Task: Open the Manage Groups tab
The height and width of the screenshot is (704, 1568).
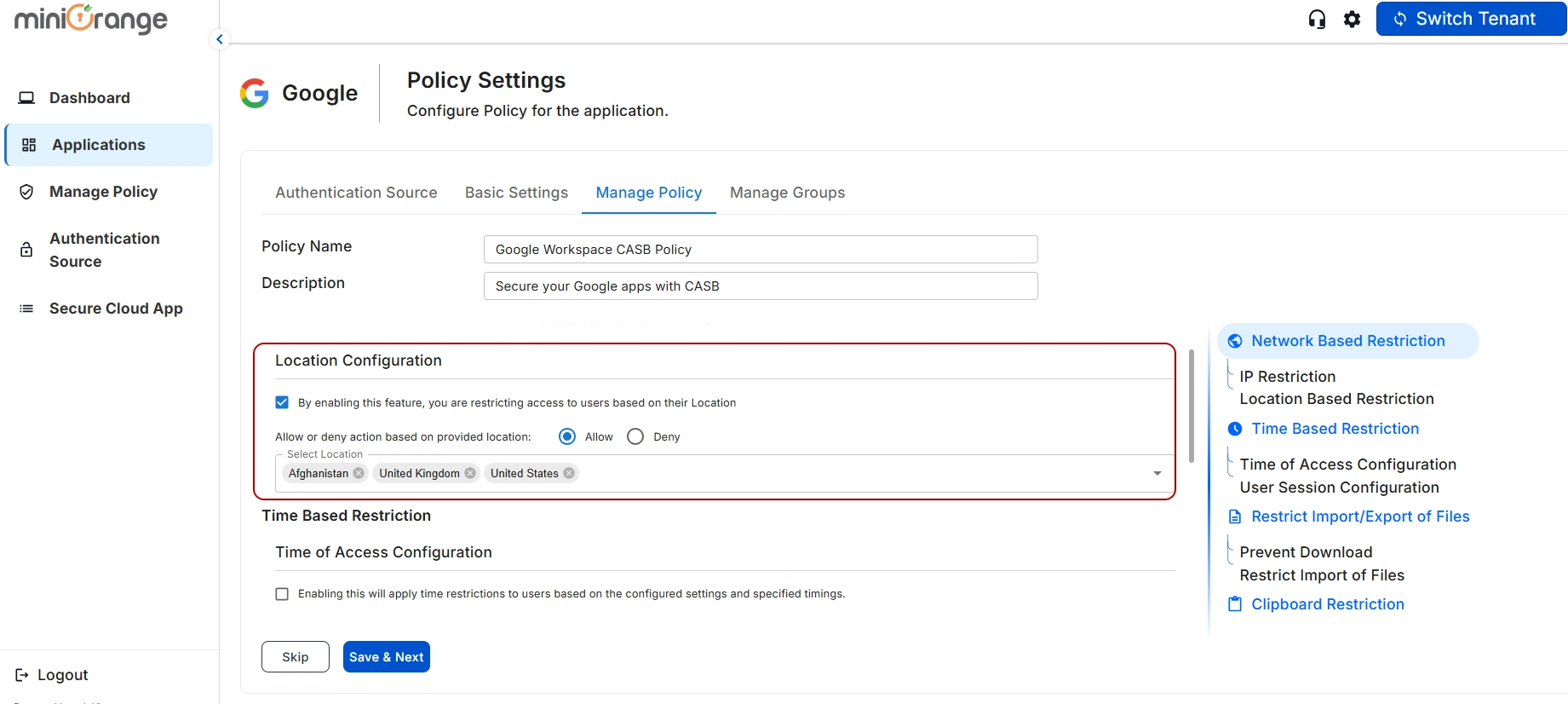Action: click(788, 193)
